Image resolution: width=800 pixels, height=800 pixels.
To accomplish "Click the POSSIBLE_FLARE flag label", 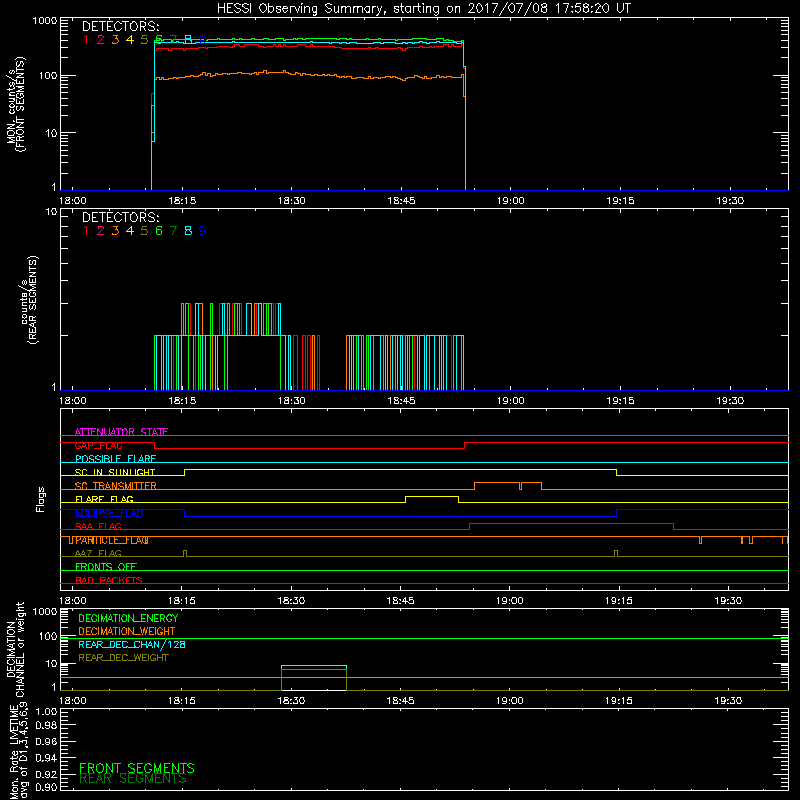I will point(115,459).
